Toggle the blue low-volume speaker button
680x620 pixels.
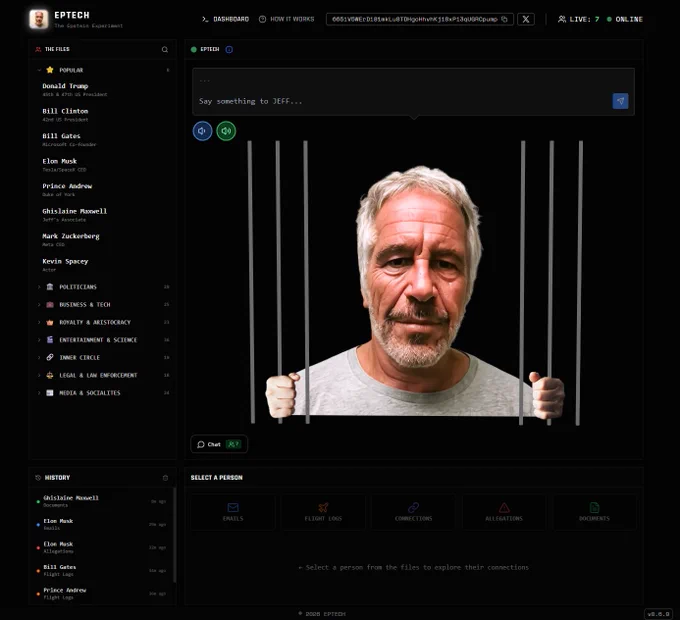[203, 131]
